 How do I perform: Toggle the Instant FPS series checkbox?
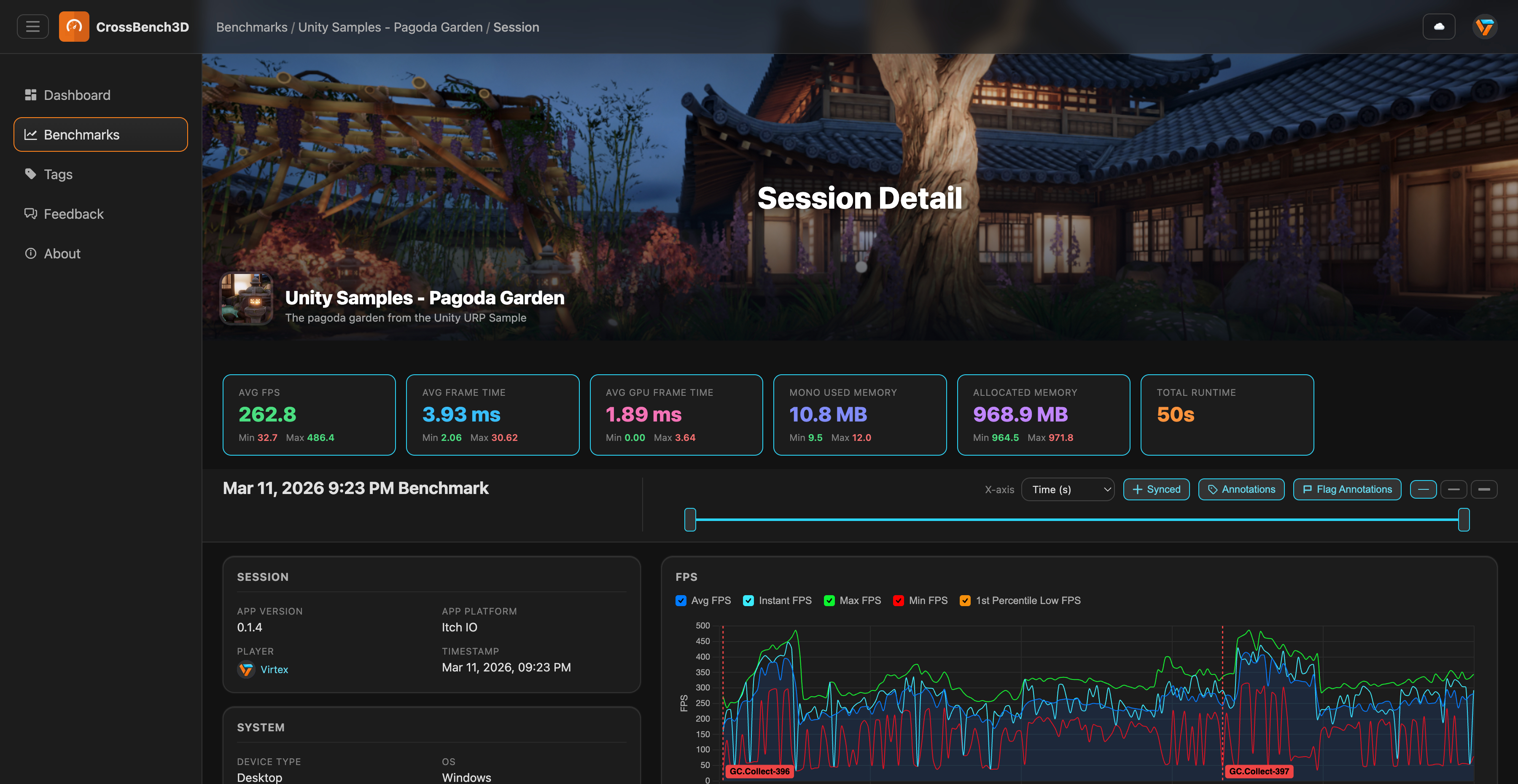click(748, 601)
